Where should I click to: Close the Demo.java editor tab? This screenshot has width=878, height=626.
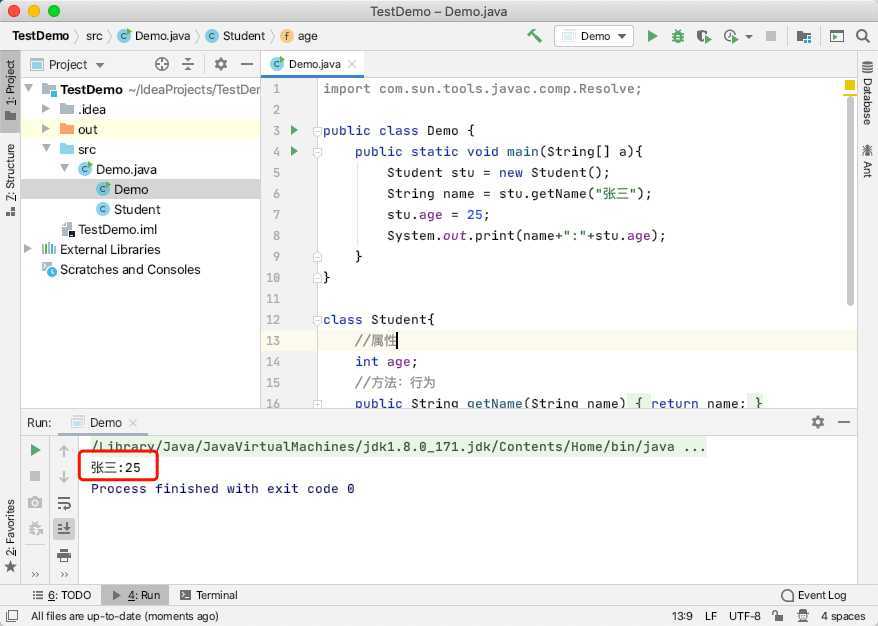352,64
